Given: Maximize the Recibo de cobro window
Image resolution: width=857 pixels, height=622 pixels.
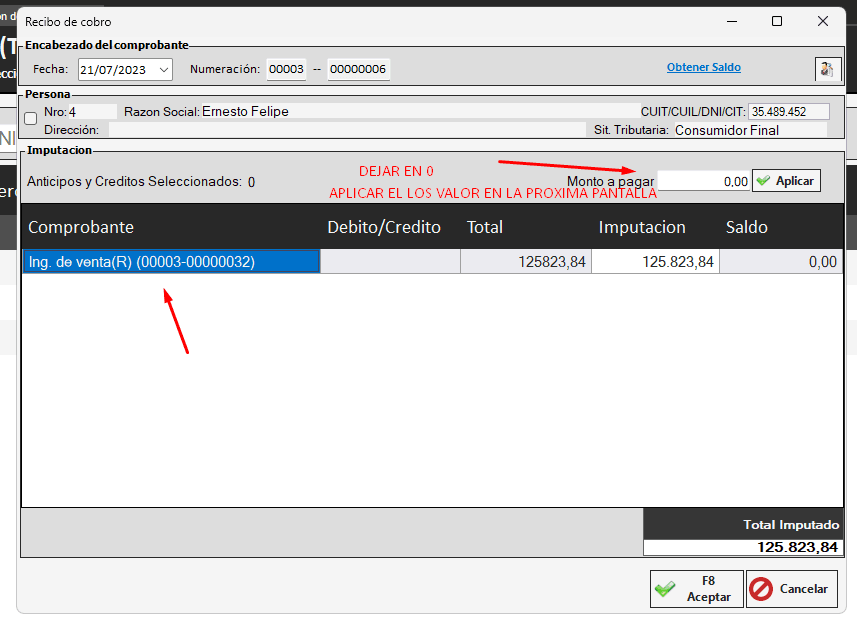Looking at the screenshot, I should point(777,21).
